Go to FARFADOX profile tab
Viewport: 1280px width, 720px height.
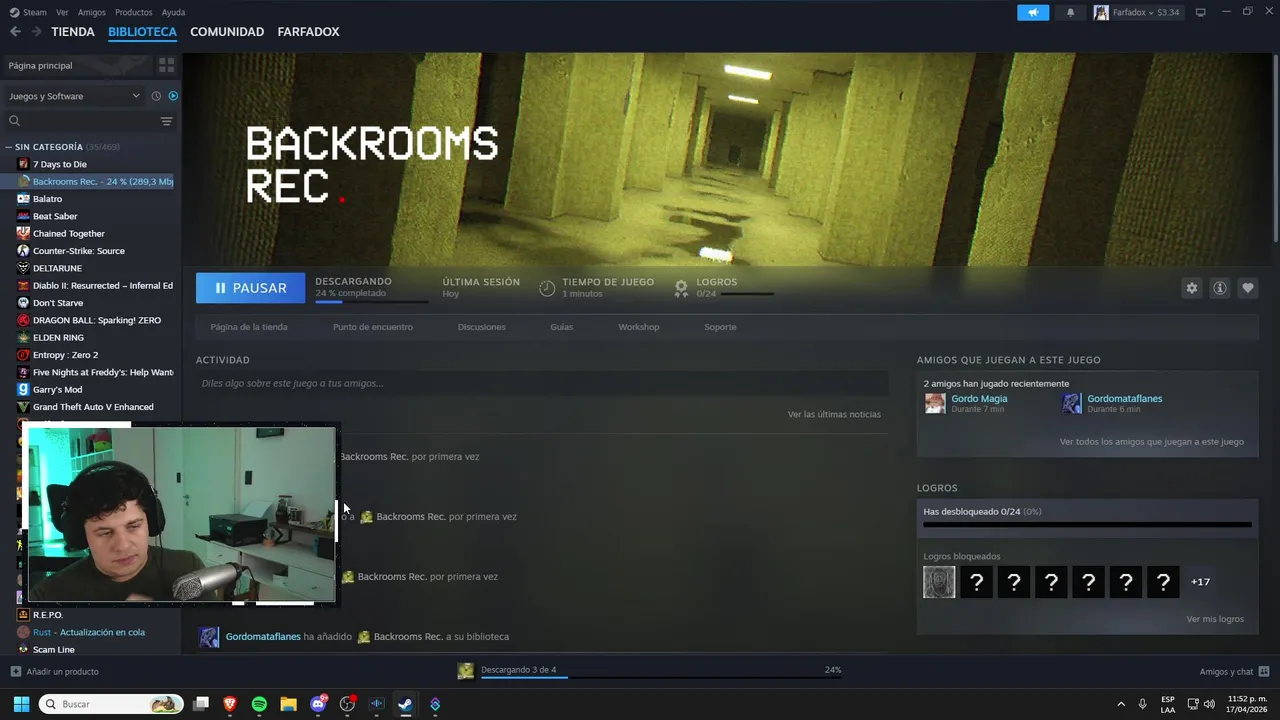coord(308,32)
